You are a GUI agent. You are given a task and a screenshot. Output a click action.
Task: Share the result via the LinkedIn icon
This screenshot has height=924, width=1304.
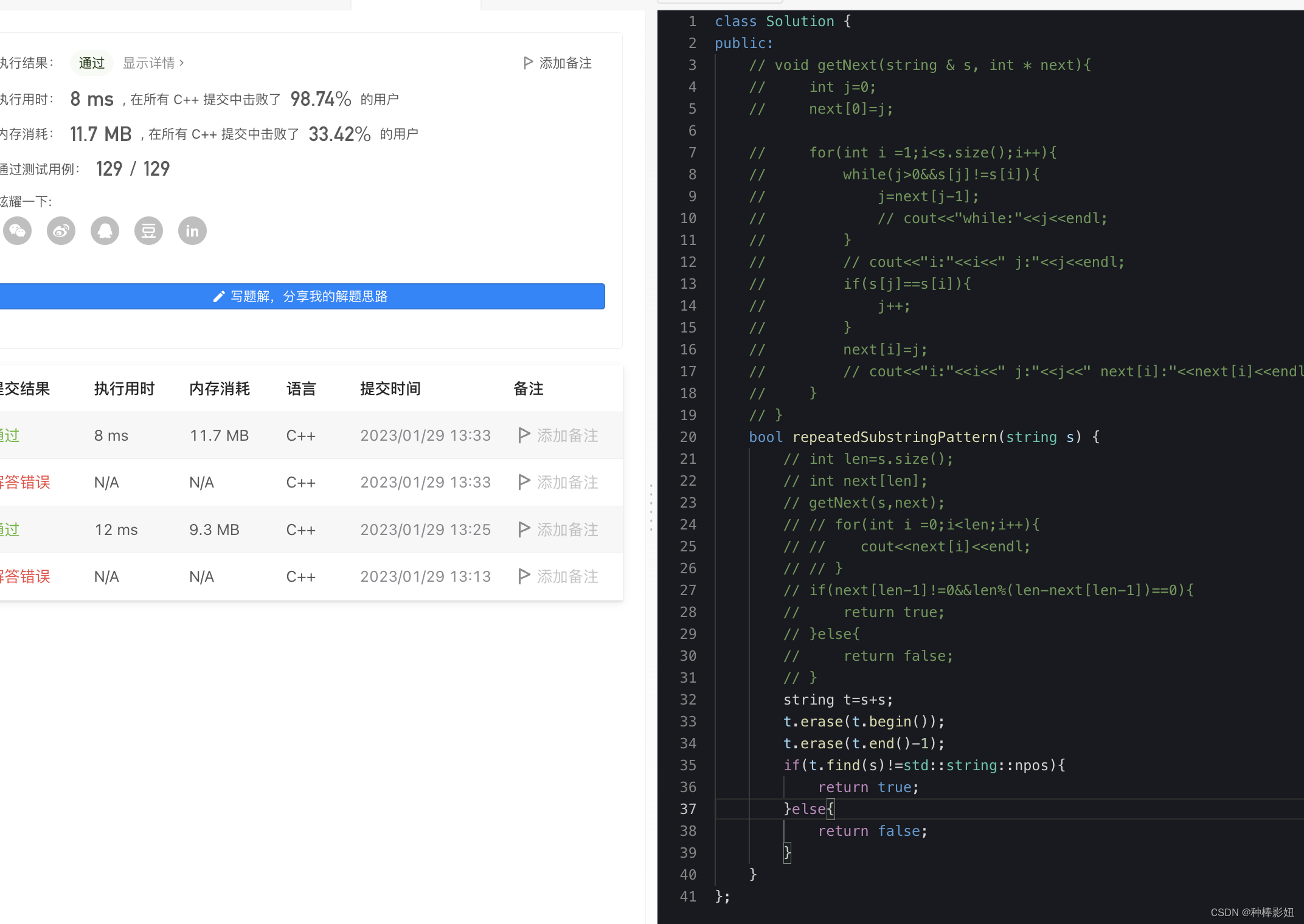pos(192,230)
